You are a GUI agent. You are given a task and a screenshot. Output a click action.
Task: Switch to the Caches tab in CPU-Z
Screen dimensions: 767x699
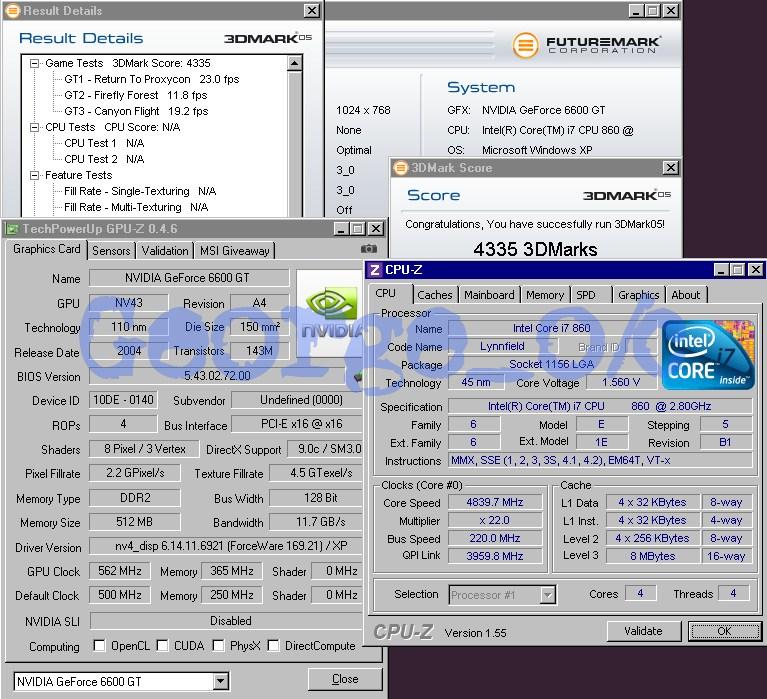tap(435, 295)
